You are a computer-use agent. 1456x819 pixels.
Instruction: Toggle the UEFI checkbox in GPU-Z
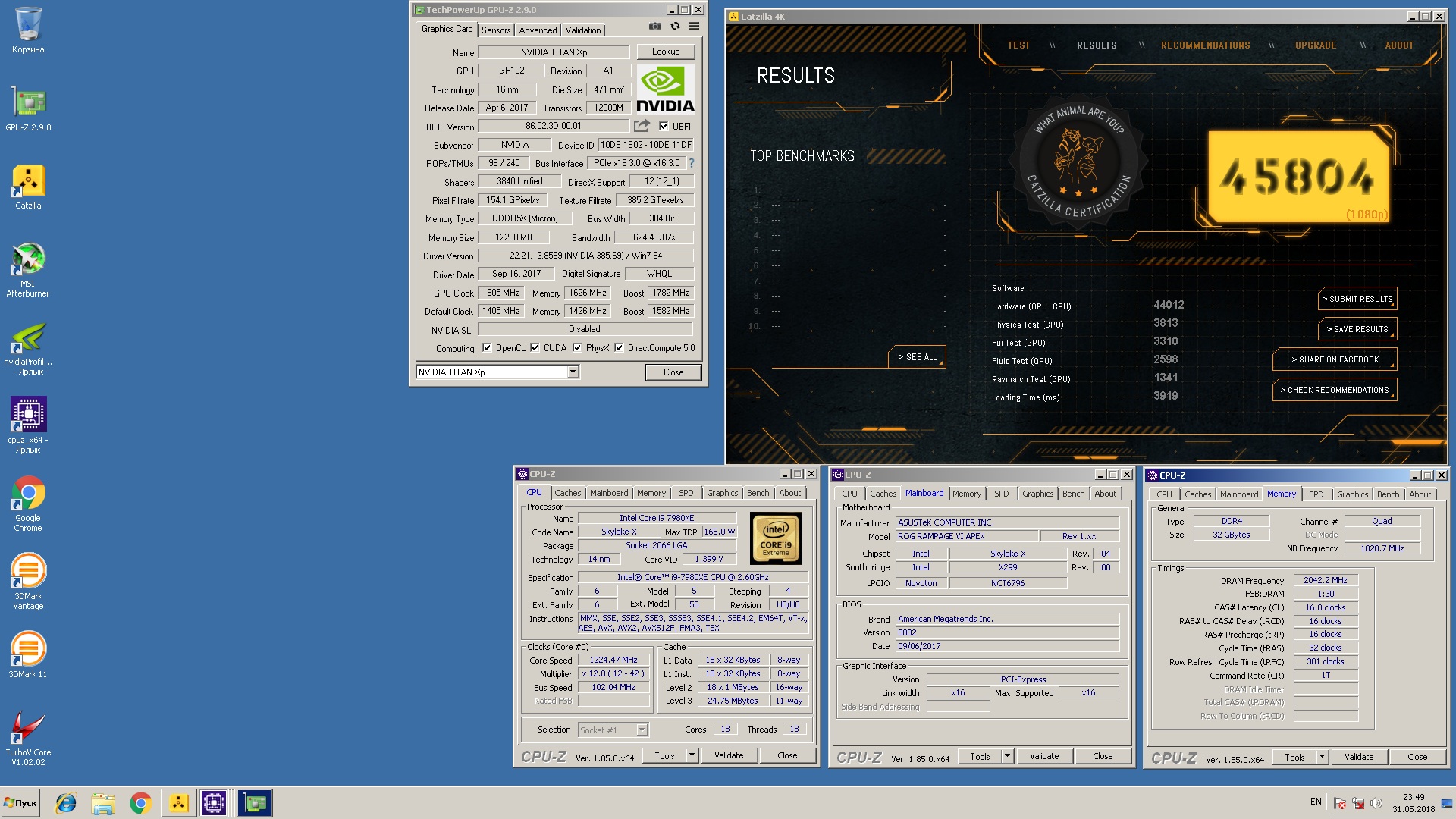tap(664, 127)
